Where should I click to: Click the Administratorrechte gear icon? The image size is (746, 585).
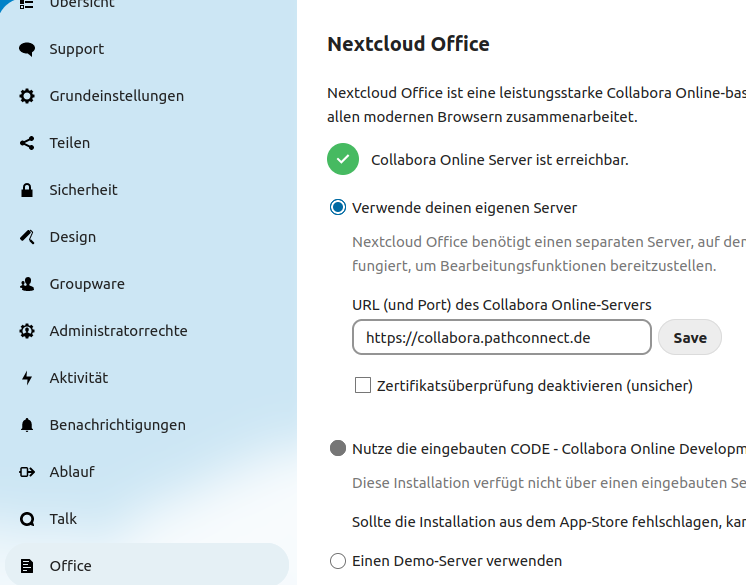click(27, 331)
